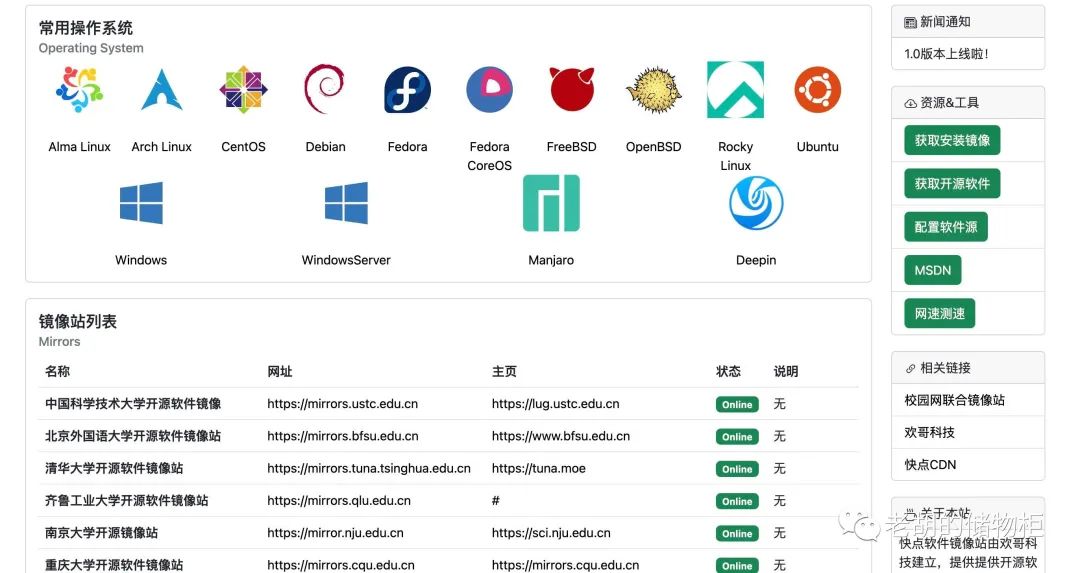Screen dimensions: 1080x573
Task: Click the 相关链接 chain link icon
Action: point(910,368)
